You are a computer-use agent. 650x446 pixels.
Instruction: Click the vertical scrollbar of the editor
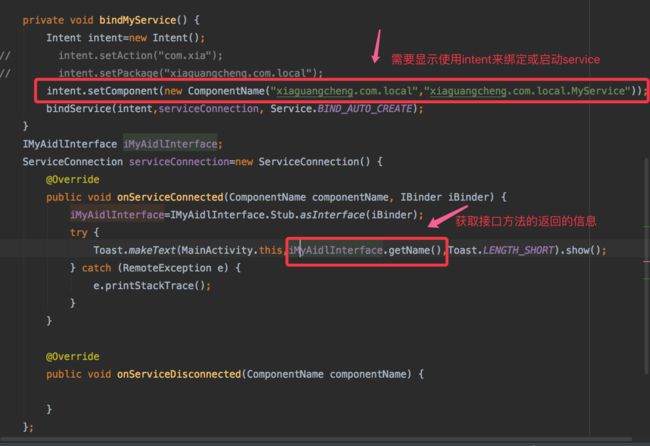tap(647, 265)
